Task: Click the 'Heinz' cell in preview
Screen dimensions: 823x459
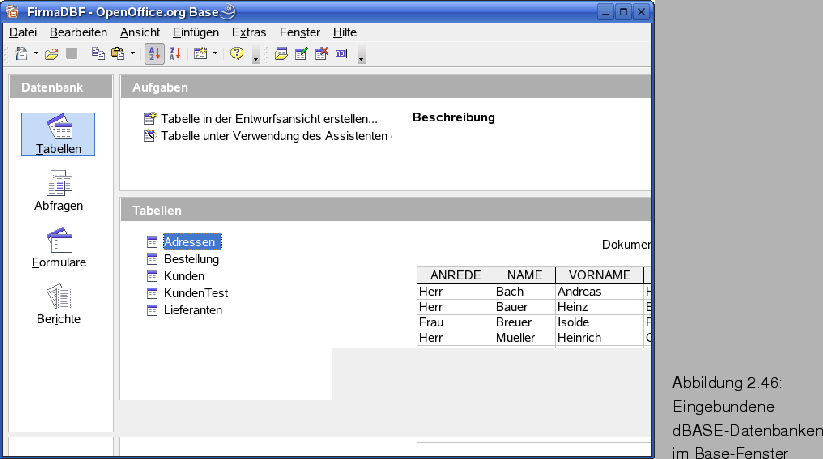Action: point(573,307)
